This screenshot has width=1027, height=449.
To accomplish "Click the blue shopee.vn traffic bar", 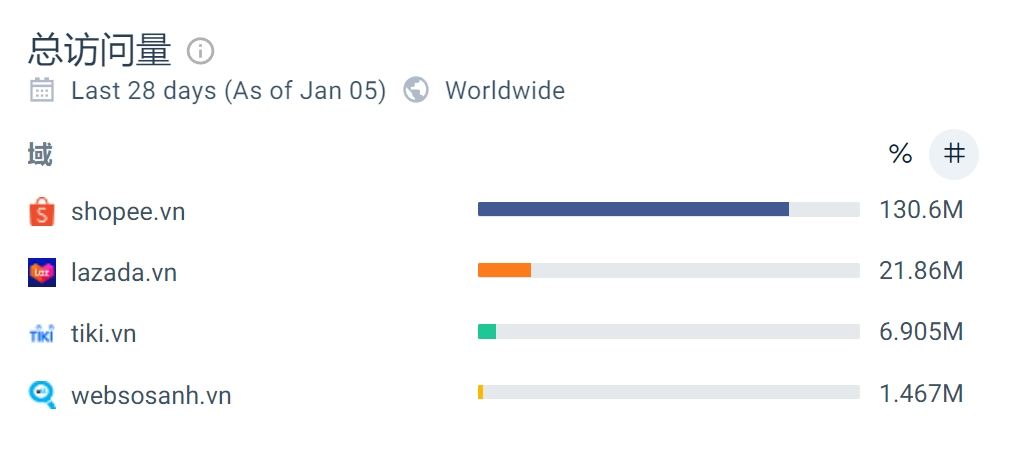I will [x=633, y=209].
